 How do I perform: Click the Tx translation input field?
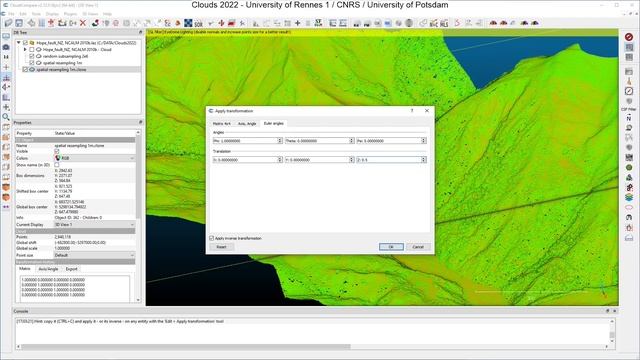point(245,160)
